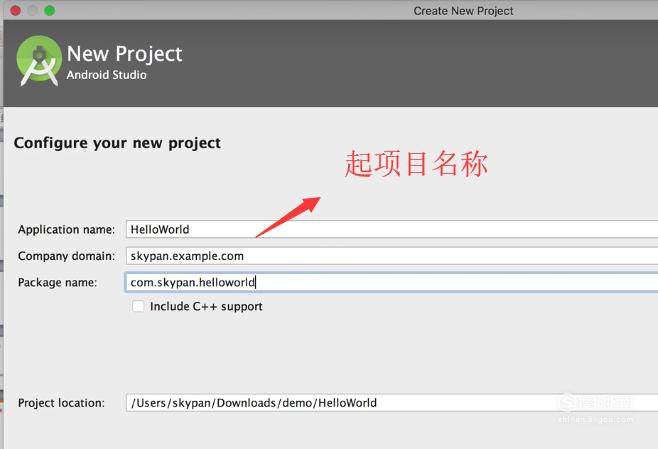Viewport: 658px width, 449px height.
Task: Click the "New Project" header title
Action: pyautogui.click(x=124, y=54)
